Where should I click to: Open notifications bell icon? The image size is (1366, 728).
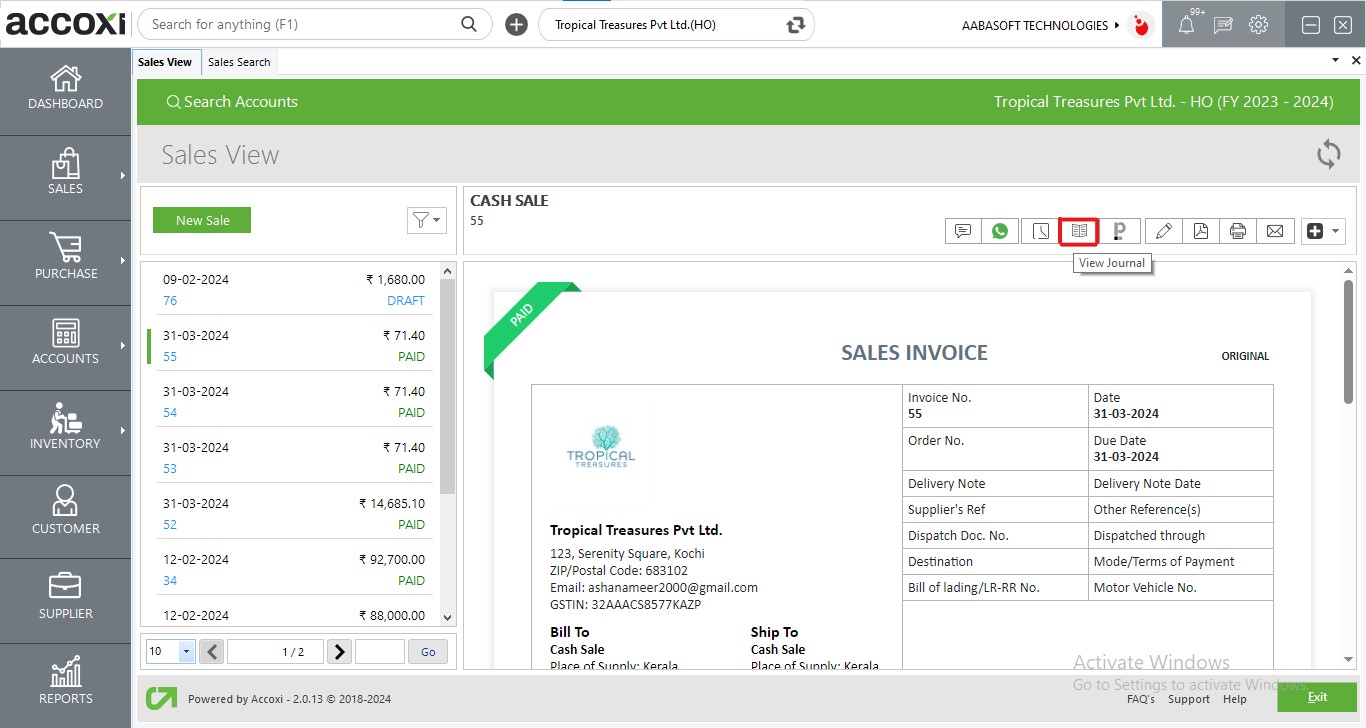coord(1186,26)
